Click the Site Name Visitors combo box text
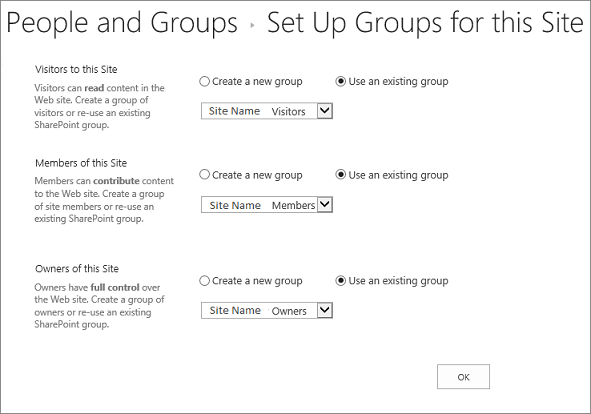 [x=259, y=111]
